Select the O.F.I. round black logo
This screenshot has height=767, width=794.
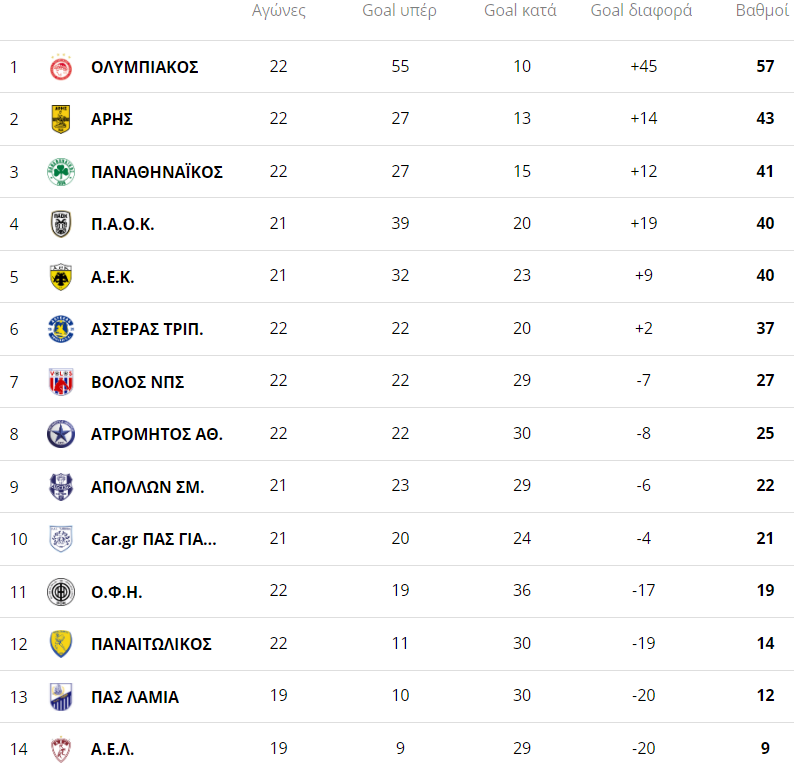point(61,591)
